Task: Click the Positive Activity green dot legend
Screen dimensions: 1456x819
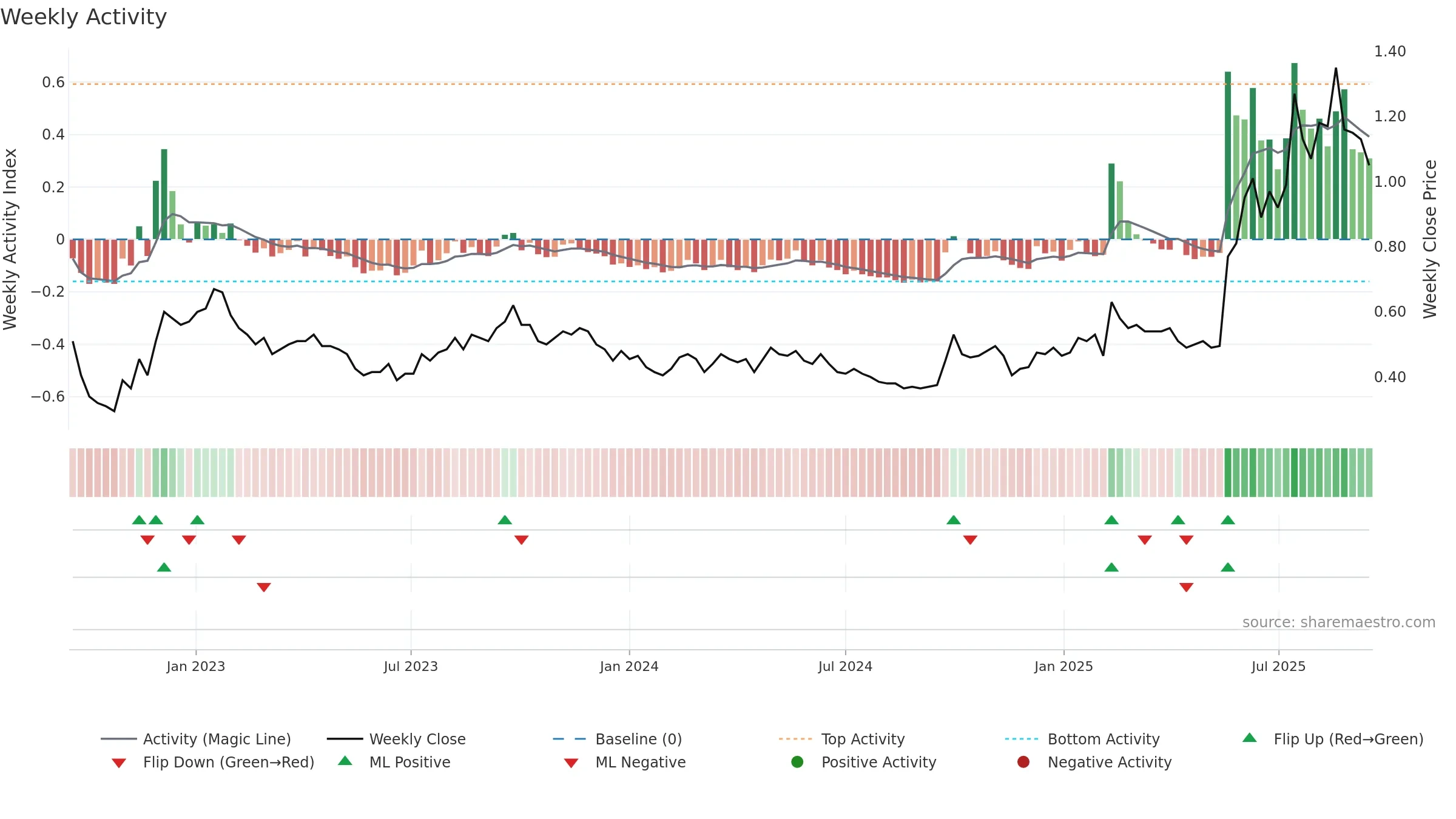Action: (797, 762)
